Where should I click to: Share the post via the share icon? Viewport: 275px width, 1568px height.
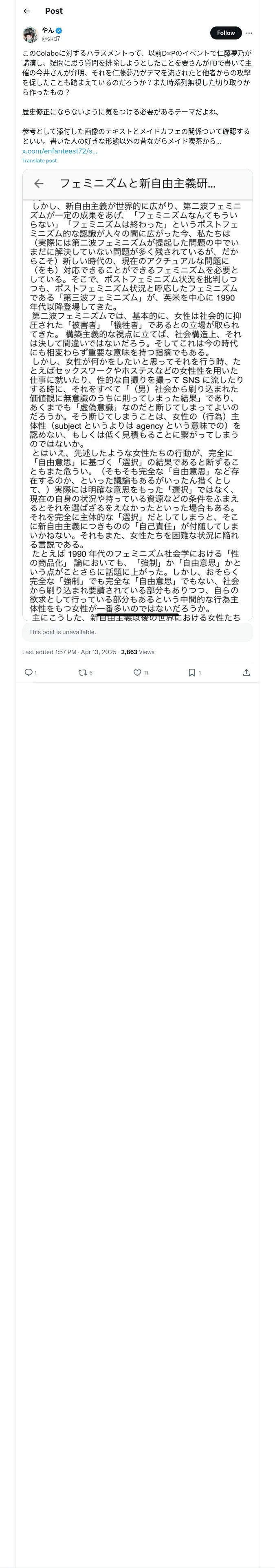coord(246,672)
